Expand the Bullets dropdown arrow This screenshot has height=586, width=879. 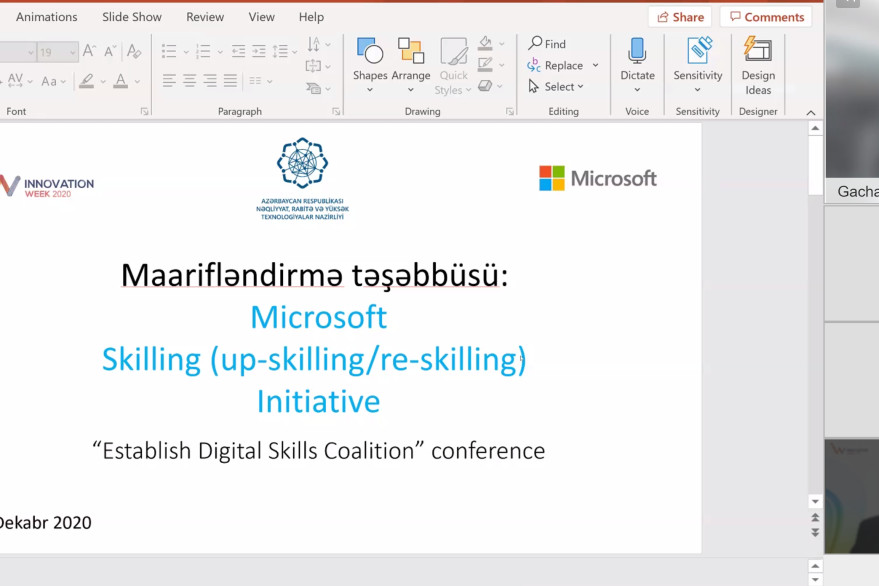(x=186, y=52)
